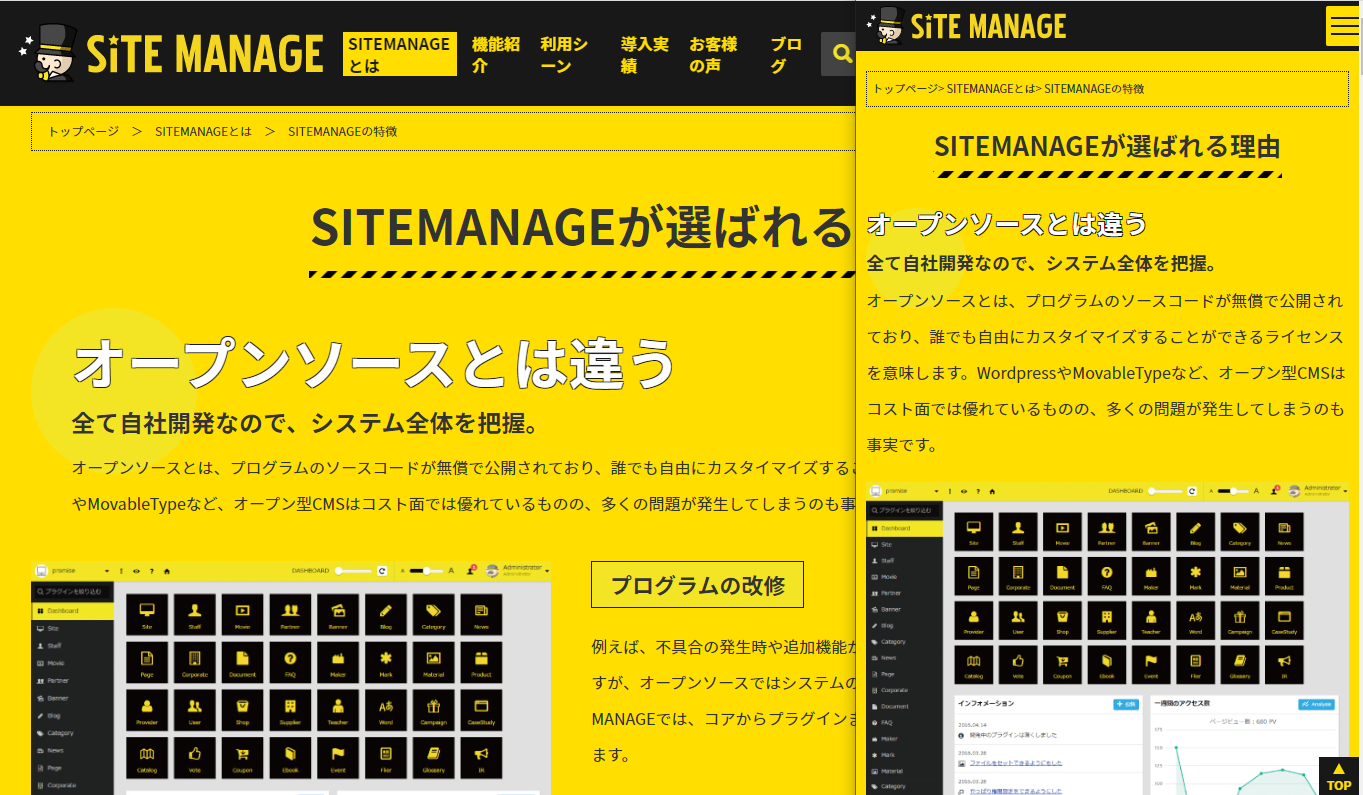
Task: Click SITEMANAGEの特徴 in desktop breadcrumb
Action: [343, 131]
